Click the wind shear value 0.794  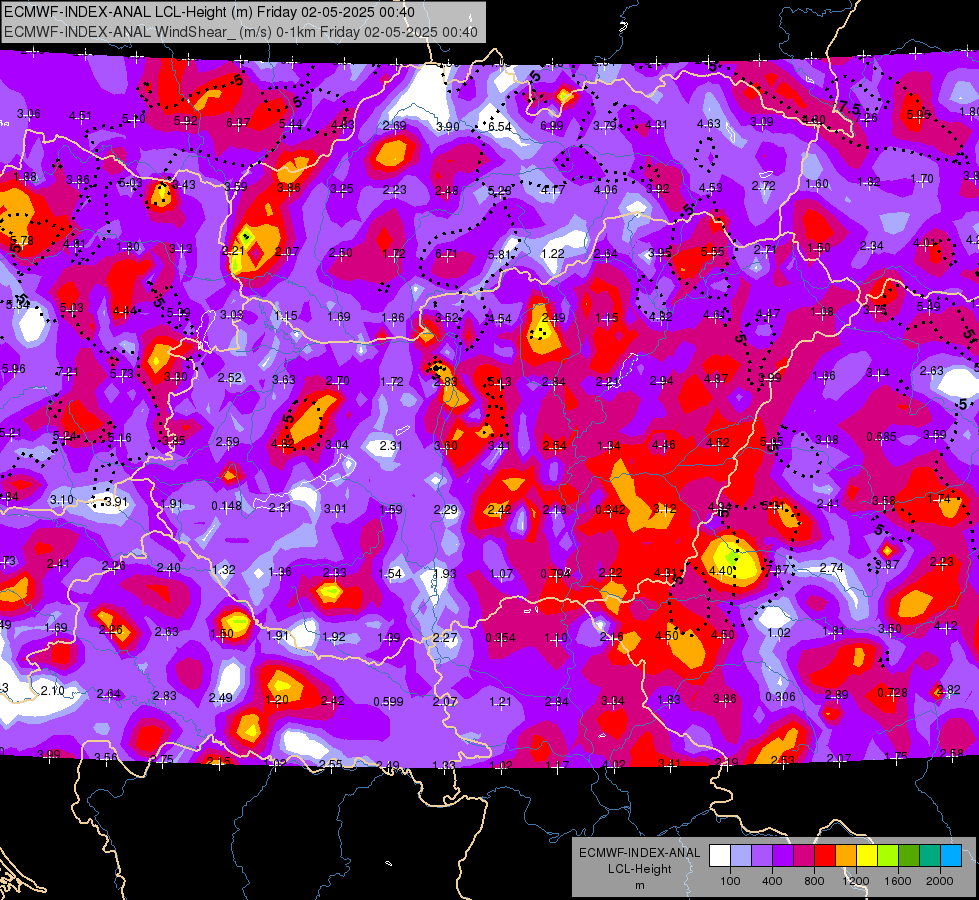[555, 573]
